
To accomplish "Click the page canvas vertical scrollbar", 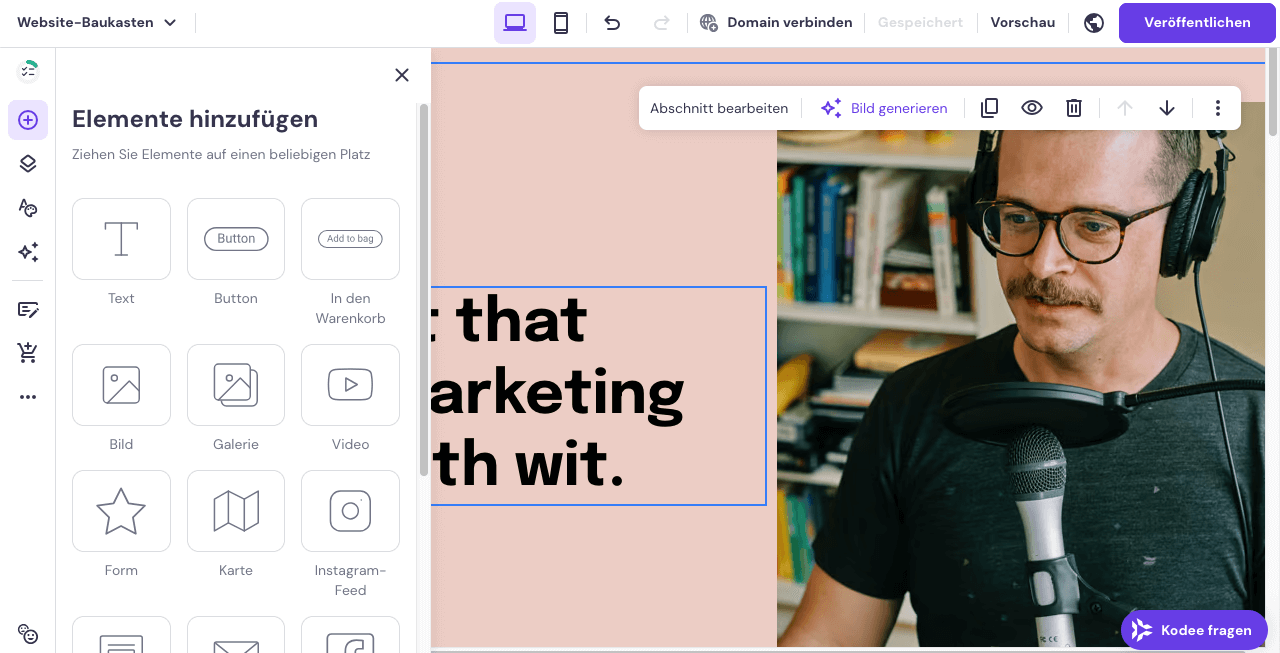I will [x=1273, y=92].
